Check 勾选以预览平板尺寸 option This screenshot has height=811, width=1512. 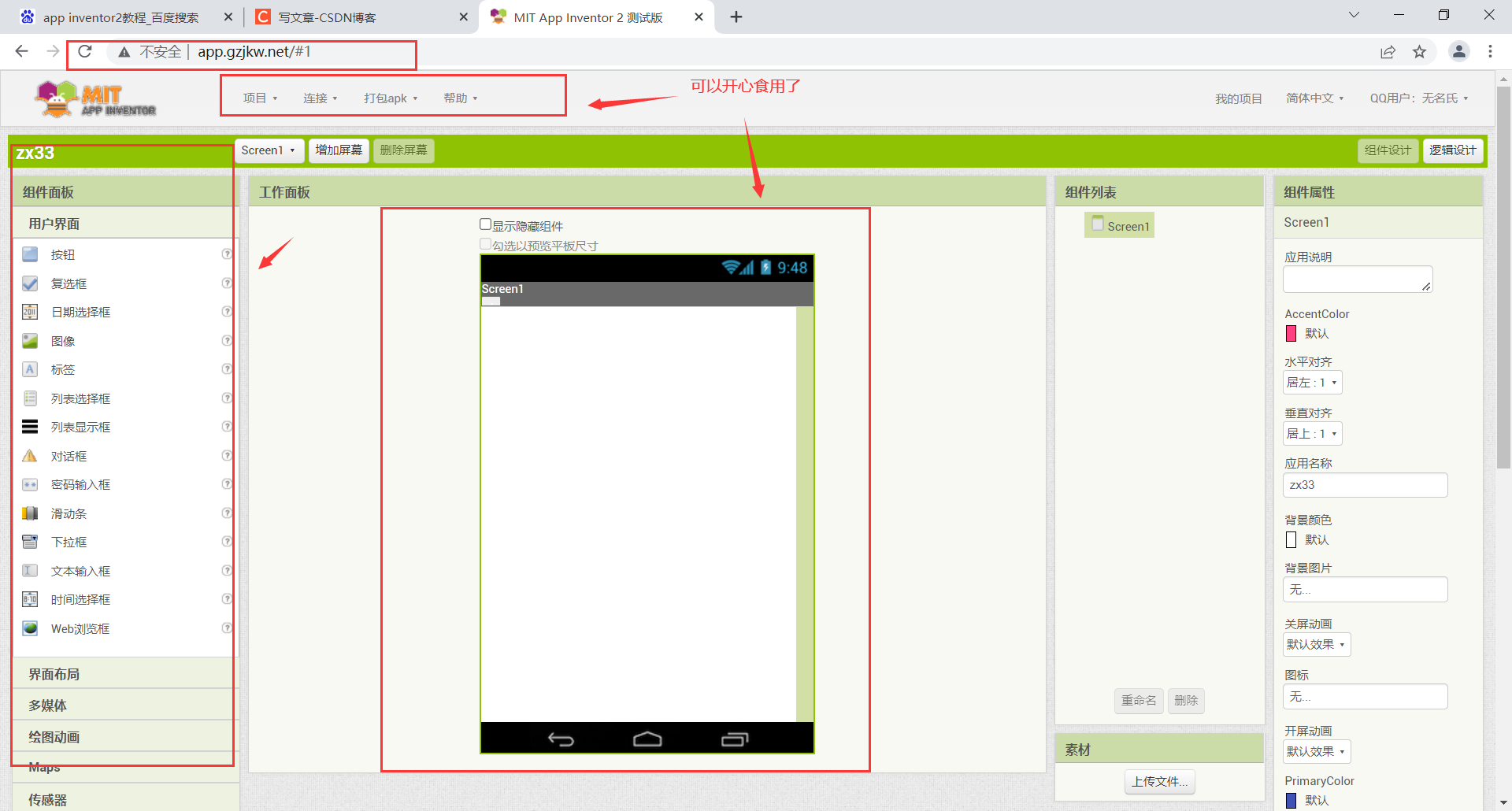(485, 243)
